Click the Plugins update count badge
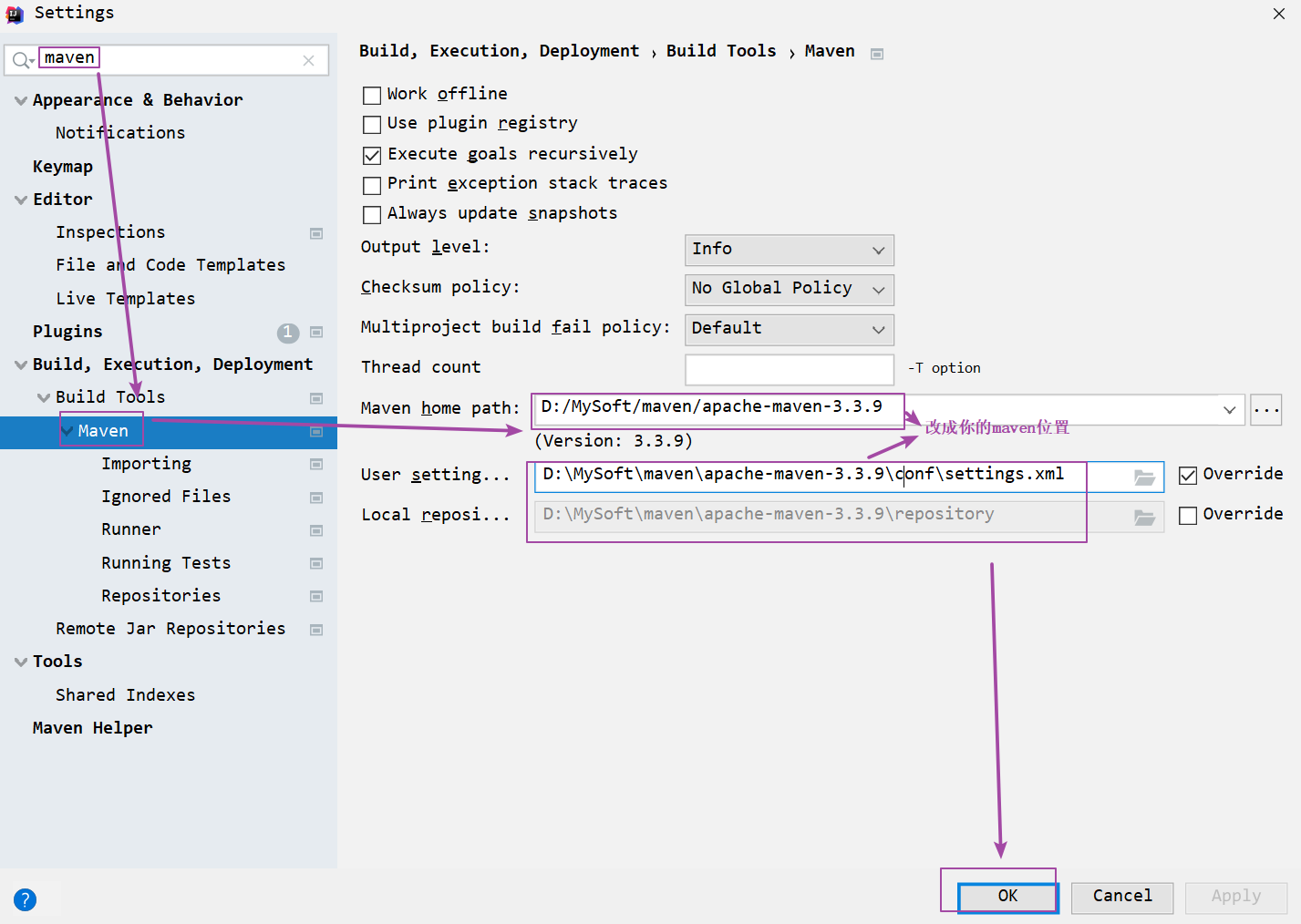Screen dimensions: 1301x924 (x=288, y=333)
